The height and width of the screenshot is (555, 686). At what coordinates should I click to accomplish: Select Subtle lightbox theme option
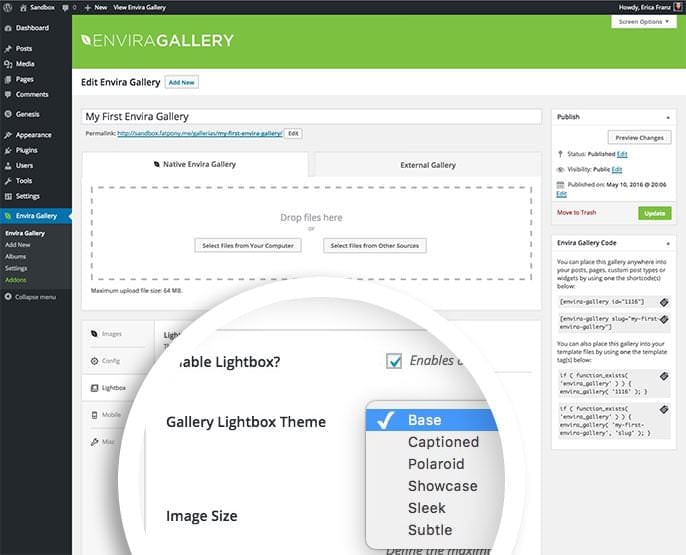coord(432,530)
